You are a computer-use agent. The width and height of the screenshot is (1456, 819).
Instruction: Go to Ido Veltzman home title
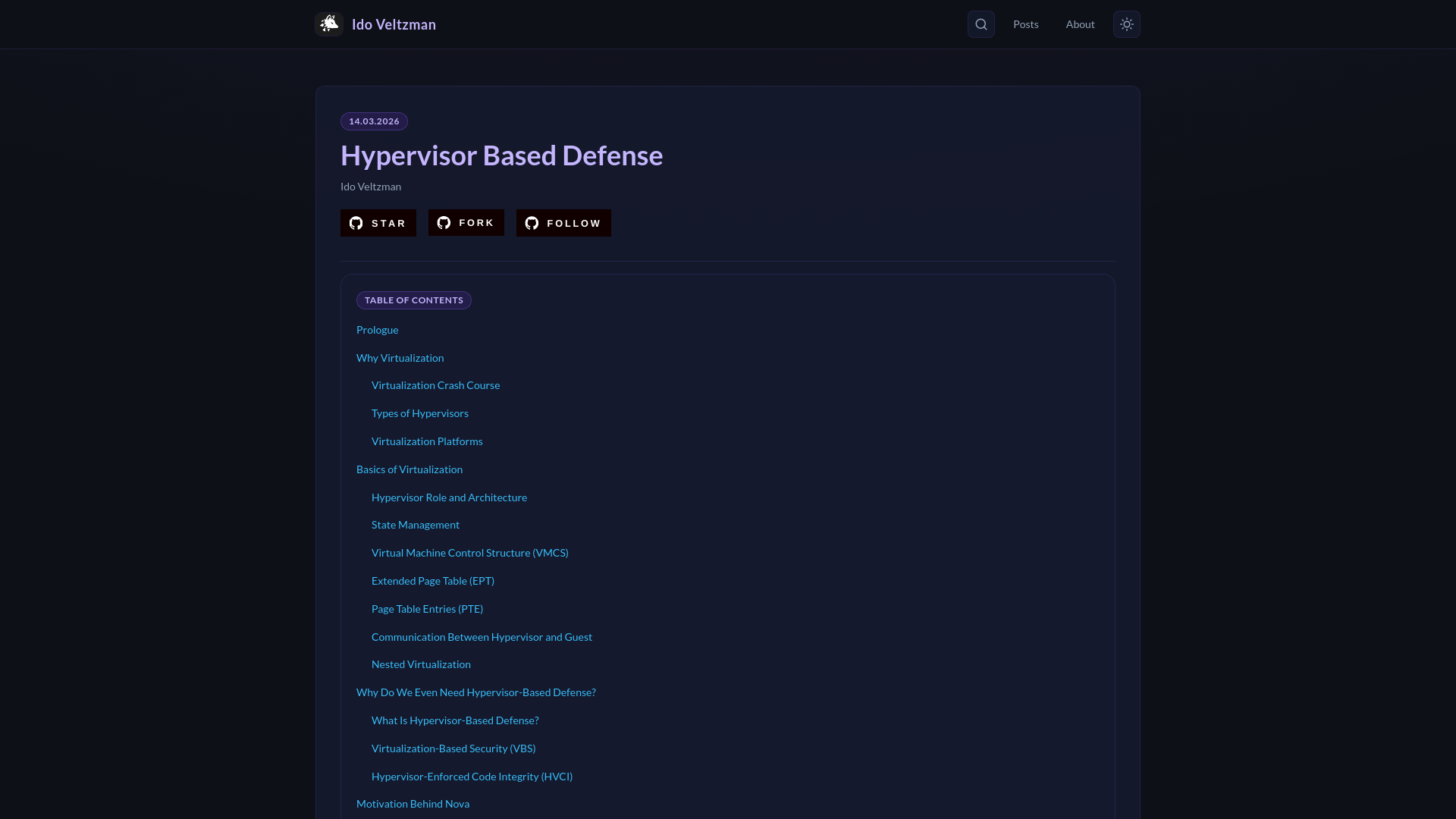(394, 24)
